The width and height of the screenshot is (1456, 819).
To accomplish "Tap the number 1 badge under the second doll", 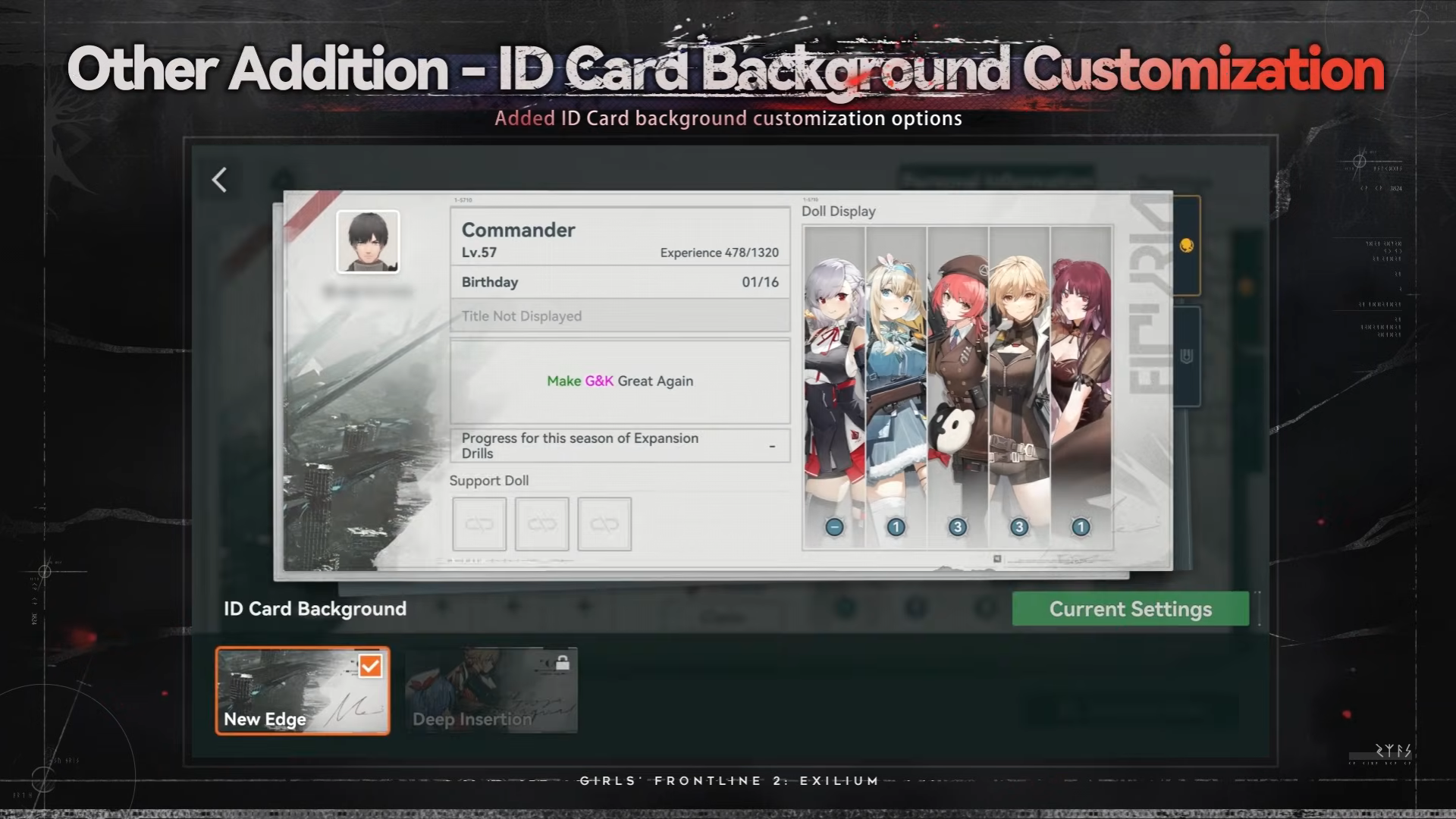I will (896, 527).
